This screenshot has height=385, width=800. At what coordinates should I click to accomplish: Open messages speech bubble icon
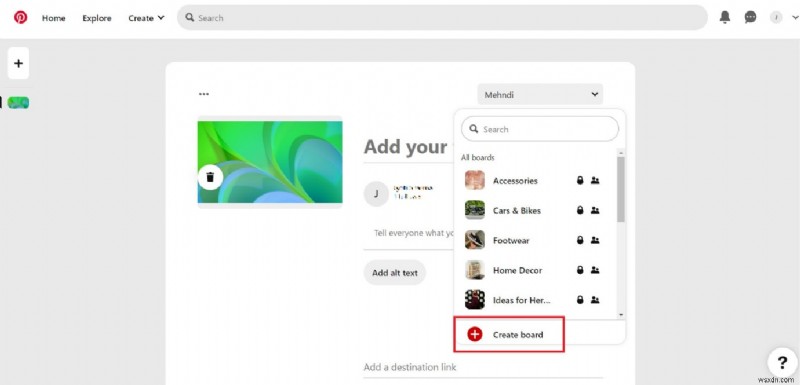(750, 17)
